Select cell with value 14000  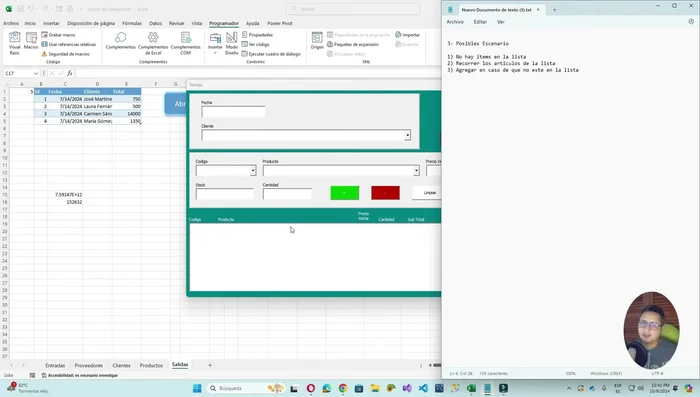127,114
